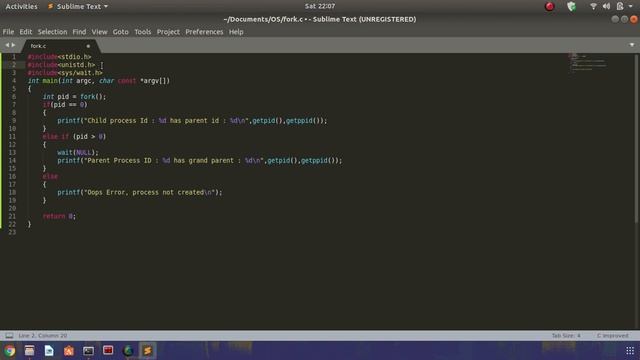Place cursor on '#include<sys/wait.h>' line
Image resolution: width=640 pixels, height=360 pixels.
[x=65, y=73]
